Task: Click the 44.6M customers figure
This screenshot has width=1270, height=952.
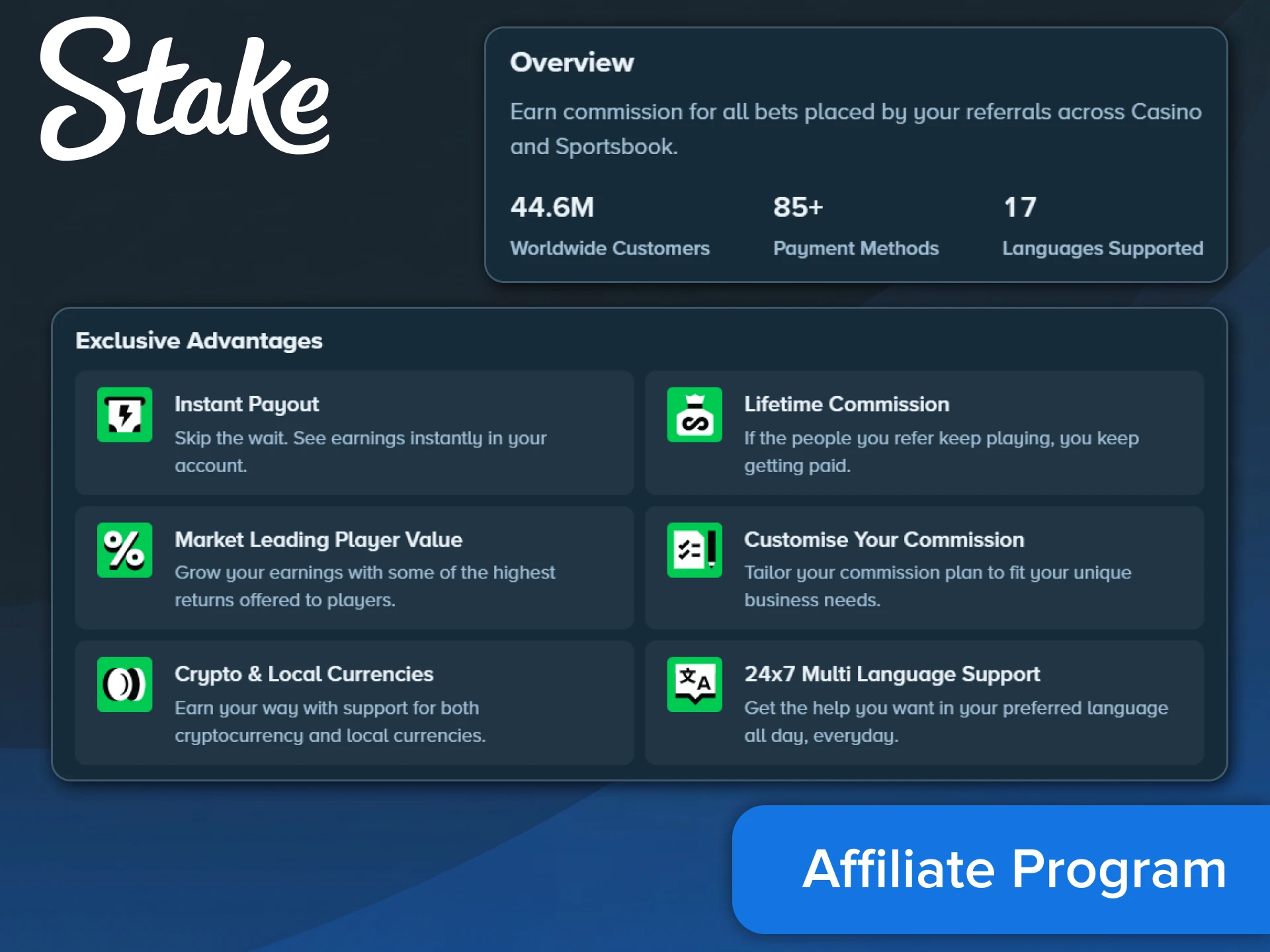Action: (x=552, y=207)
